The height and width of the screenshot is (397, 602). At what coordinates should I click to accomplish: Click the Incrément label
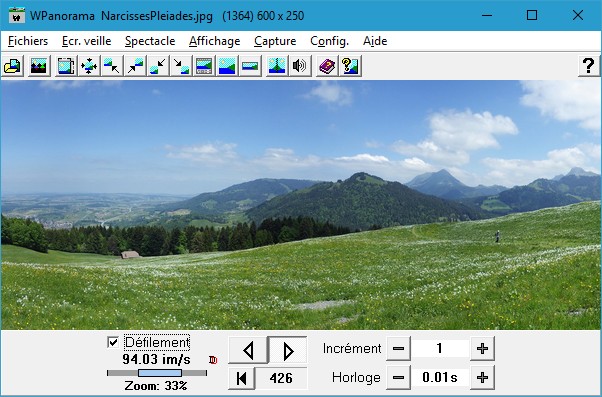[352, 348]
